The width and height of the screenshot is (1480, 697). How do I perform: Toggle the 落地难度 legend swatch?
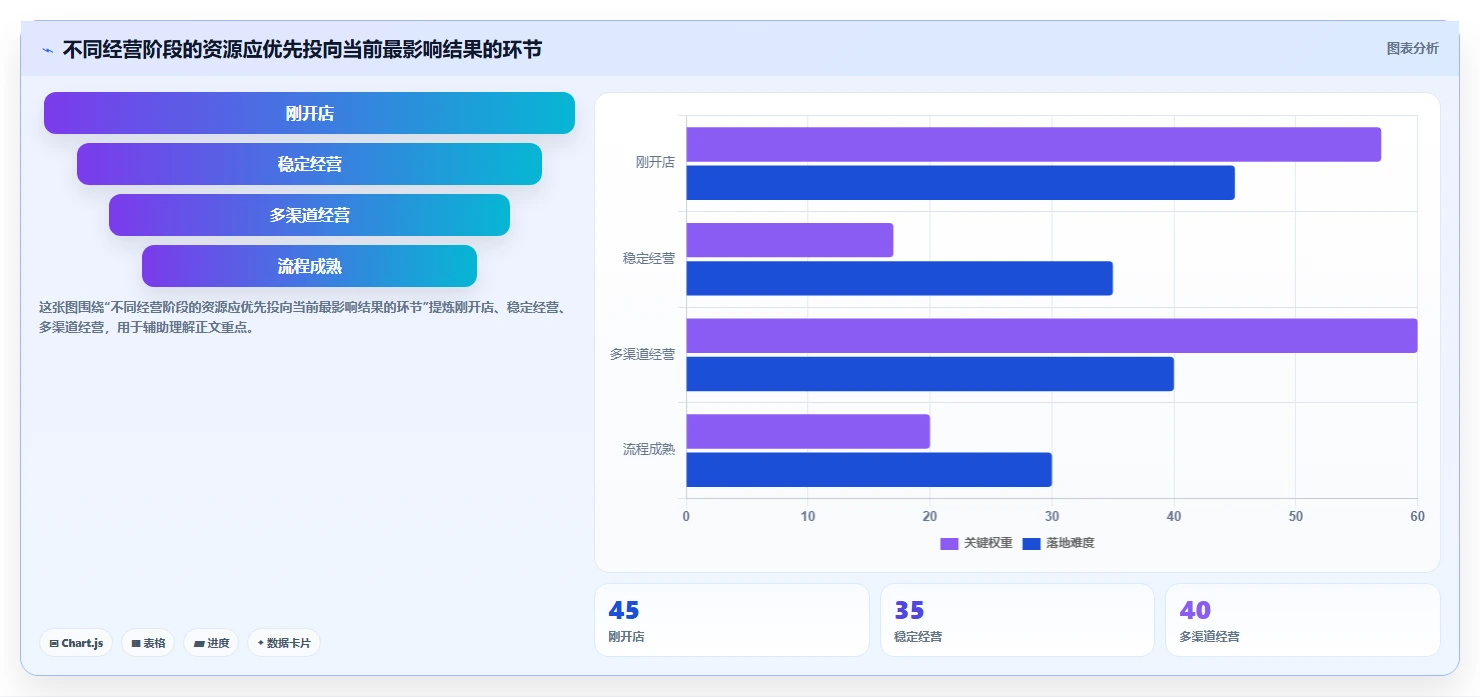tap(1031, 543)
